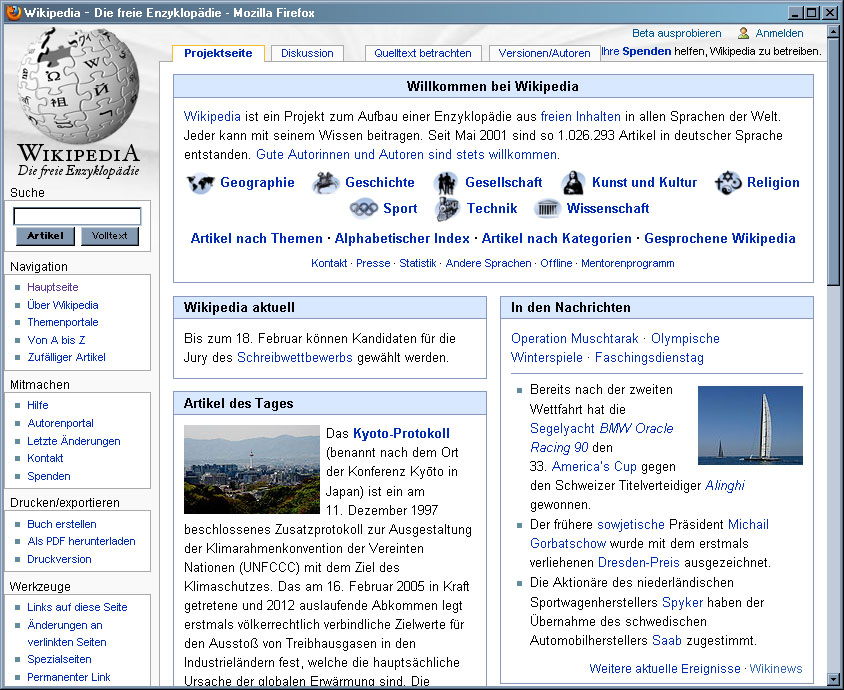The image size is (844, 690).
Task: Open the Diskussion tab
Action: pyautogui.click(x=307, y=53)
